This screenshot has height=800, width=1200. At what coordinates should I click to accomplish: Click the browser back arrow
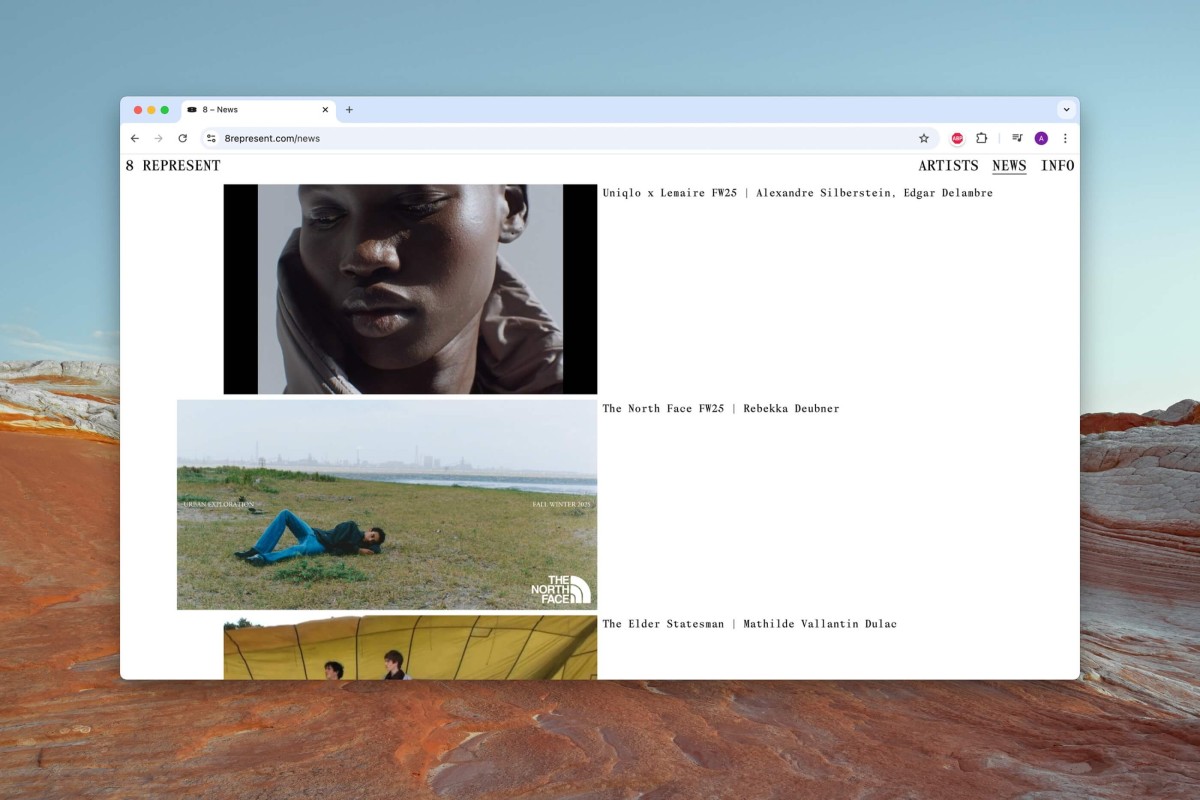click(135, 138)
